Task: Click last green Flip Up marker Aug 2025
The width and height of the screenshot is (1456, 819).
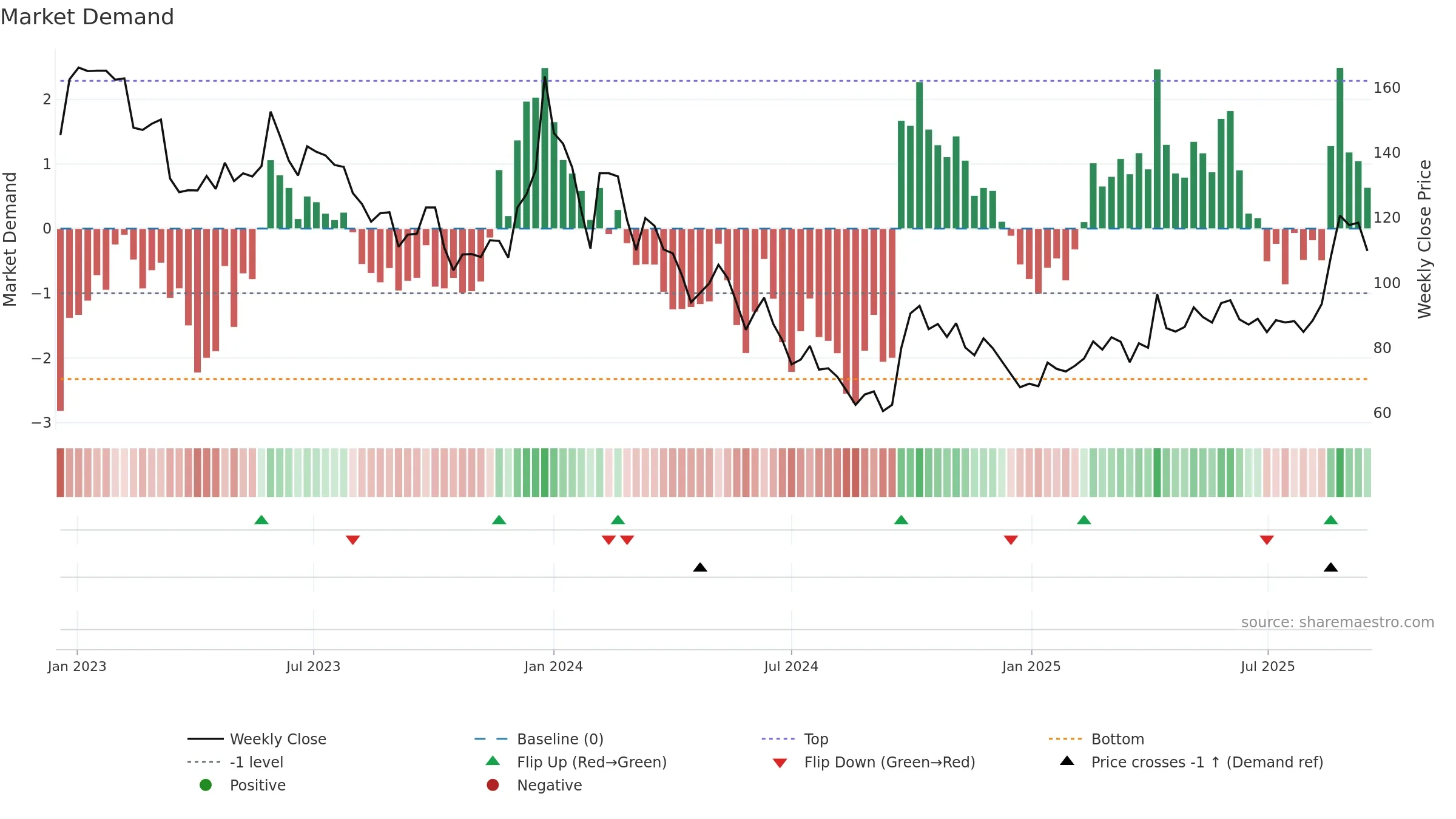Action: (x=1331, y=520)
